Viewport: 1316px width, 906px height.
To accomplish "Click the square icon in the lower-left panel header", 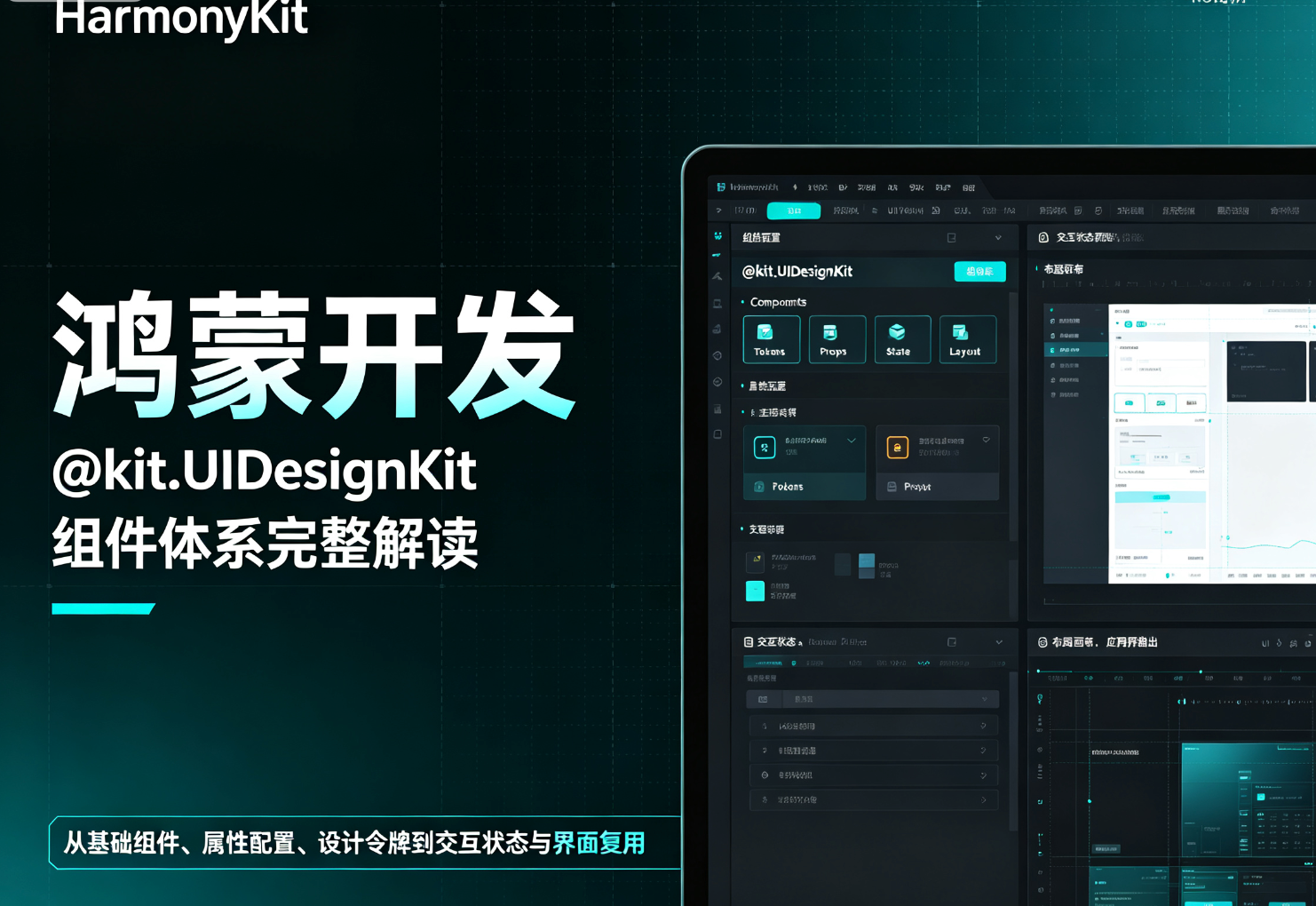I will 952,642.
